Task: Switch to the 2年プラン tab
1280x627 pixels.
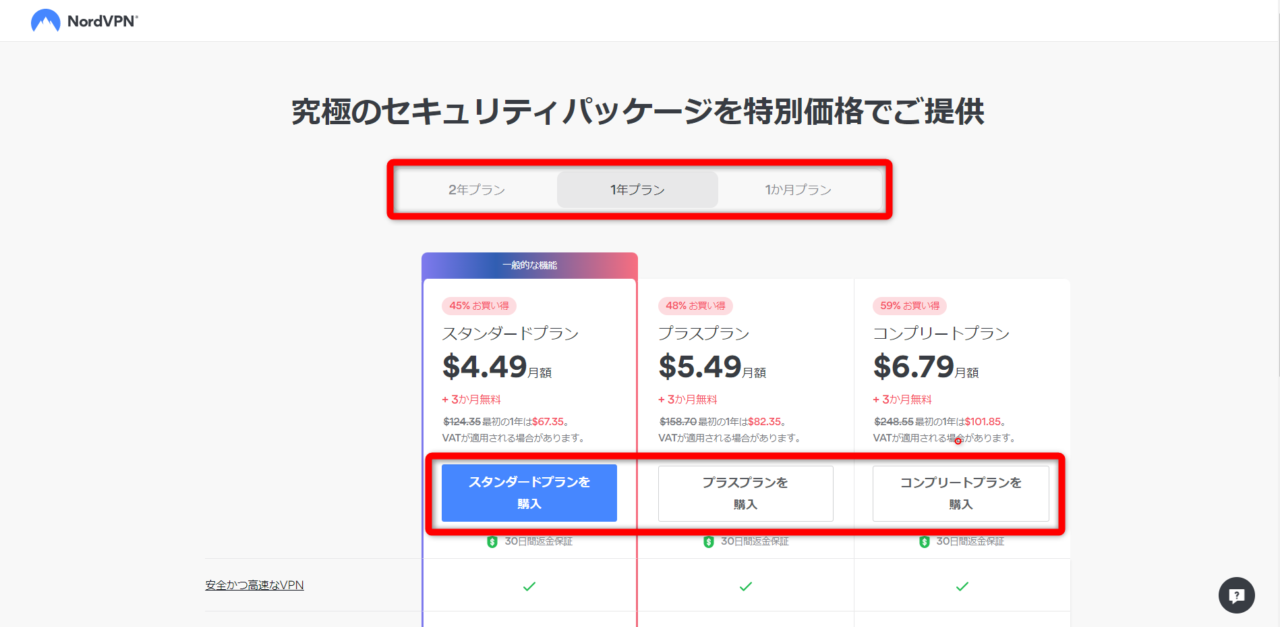Action: pos(476,189)
